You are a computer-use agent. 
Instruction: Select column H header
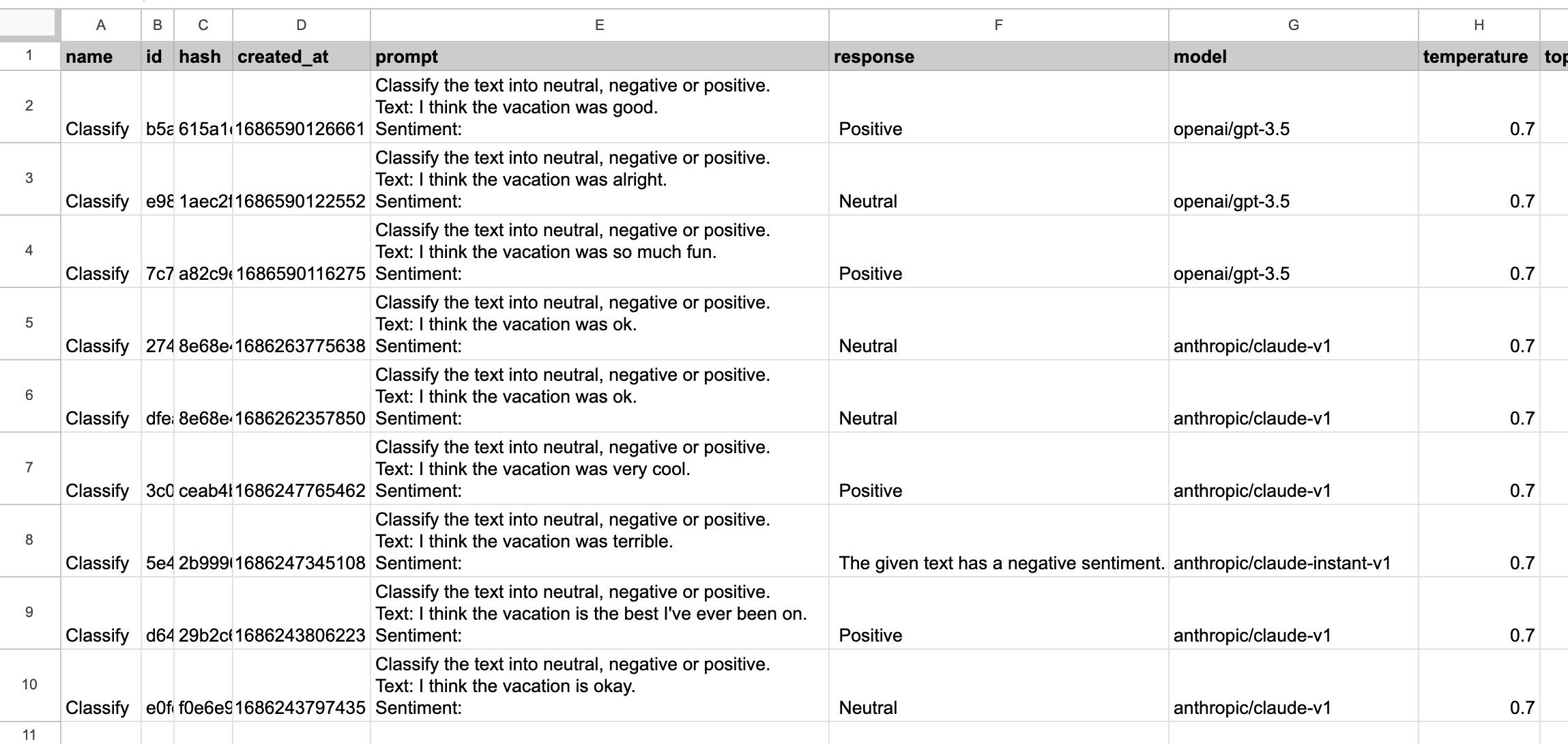[1479, 25]
